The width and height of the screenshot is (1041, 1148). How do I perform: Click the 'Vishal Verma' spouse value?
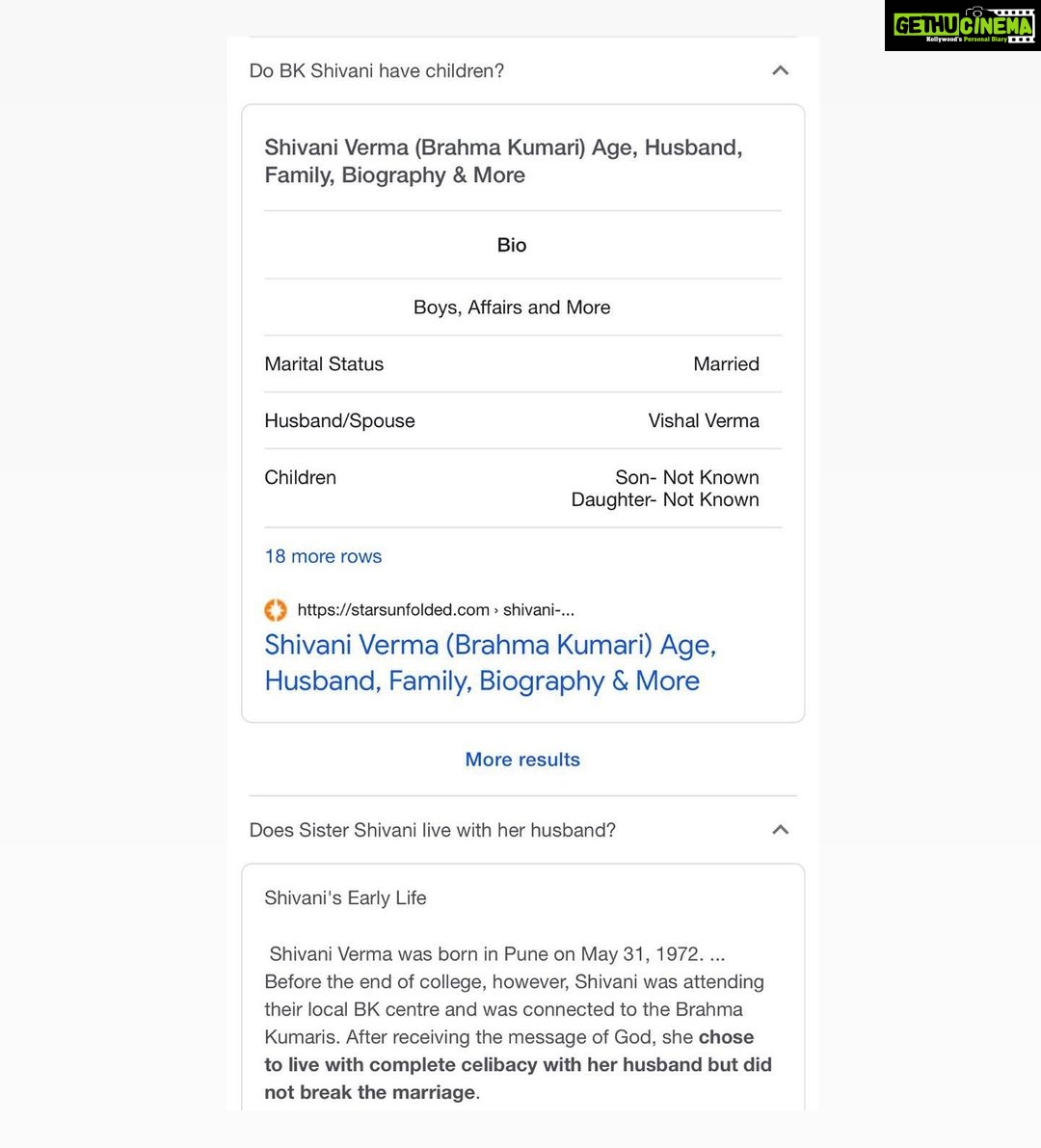(x=704, y=421)
